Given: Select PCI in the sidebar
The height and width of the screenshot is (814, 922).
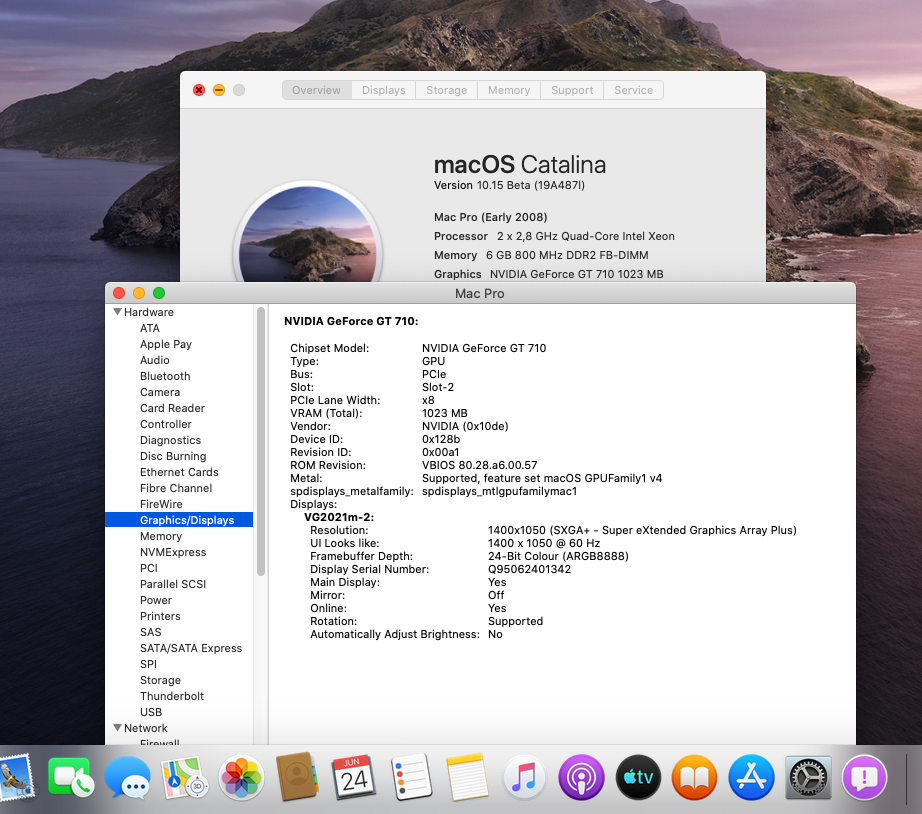Looking at the screenshot, I should coord(149,568).
